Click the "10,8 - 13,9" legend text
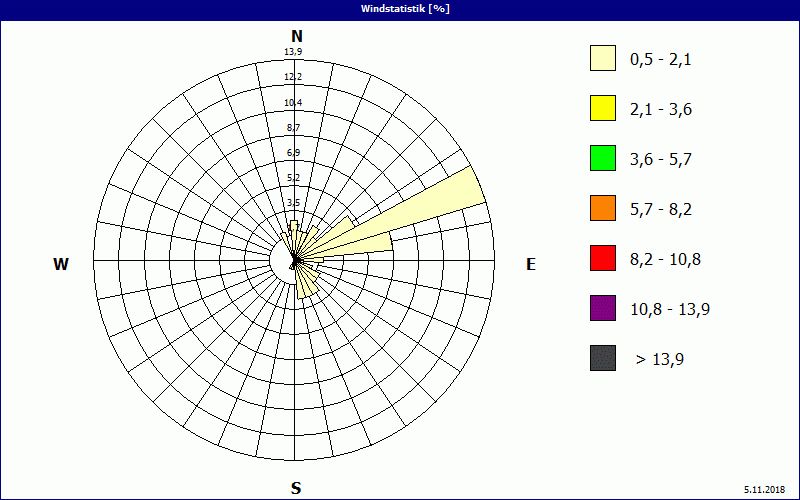The height and width of the screenshot is (500, 800). [669, 309]
